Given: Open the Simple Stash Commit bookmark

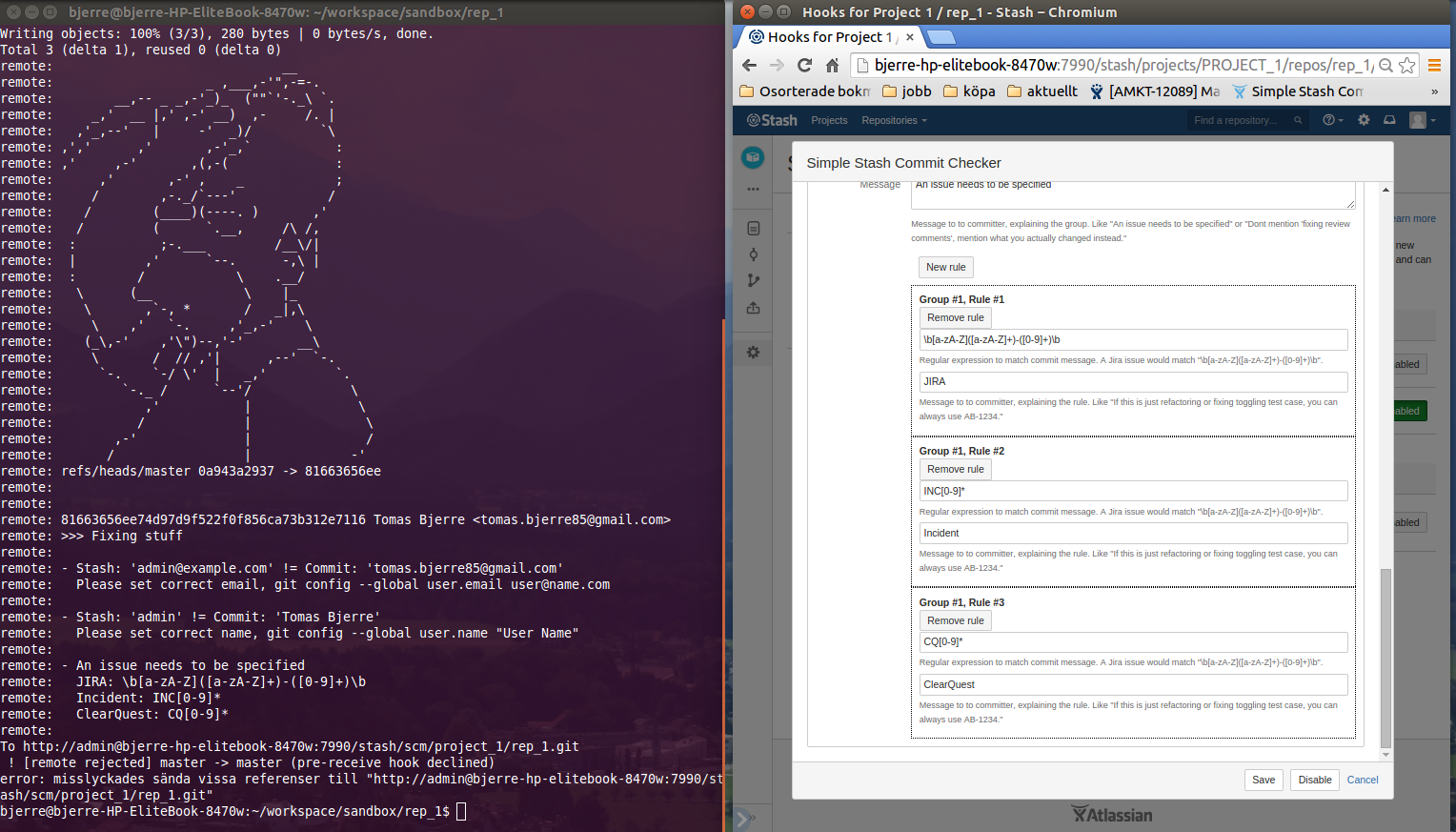Looking at the screenshot, I should [1297, 91].
